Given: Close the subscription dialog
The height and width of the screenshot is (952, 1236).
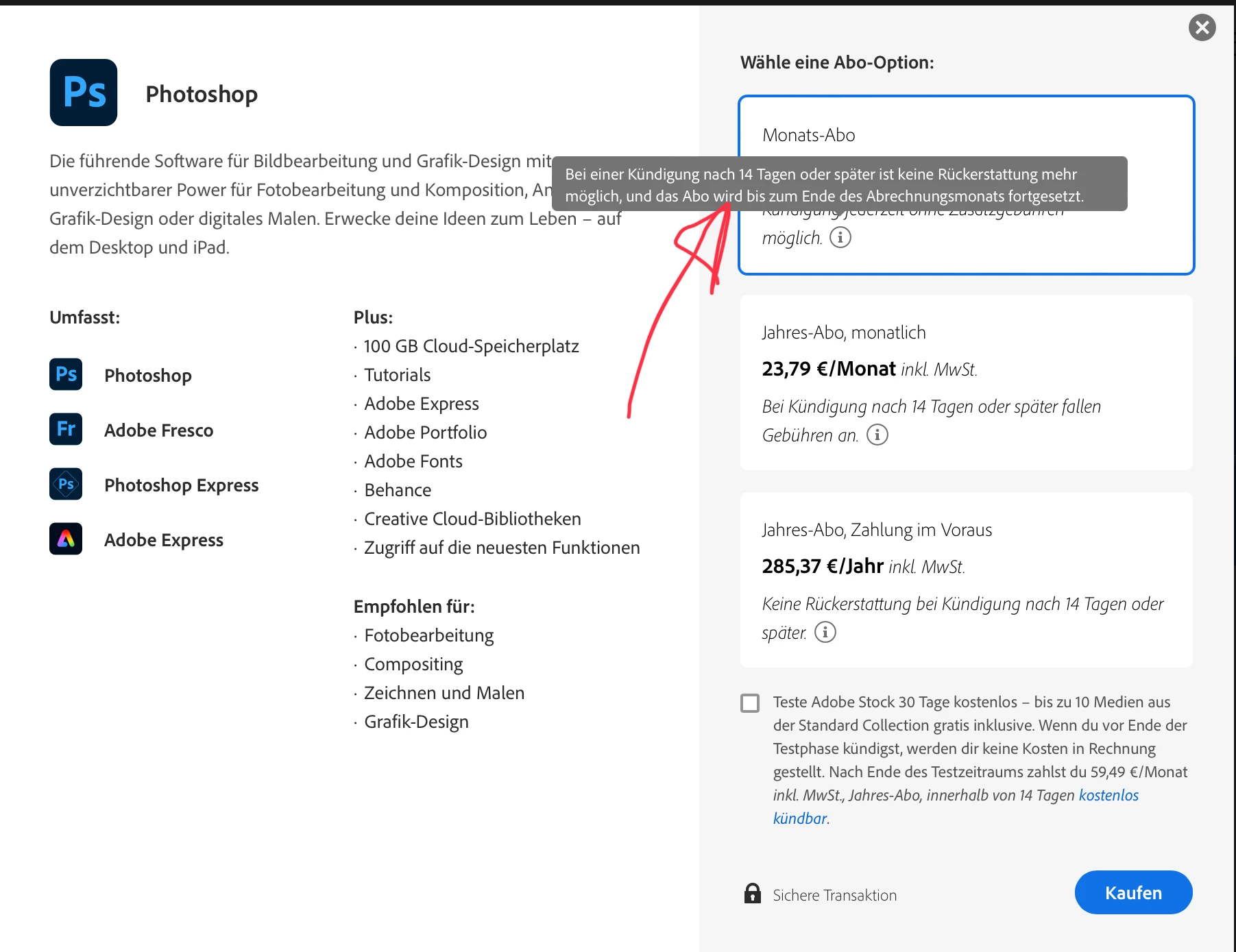Looking at the screenshot, I should point(1202,27).
